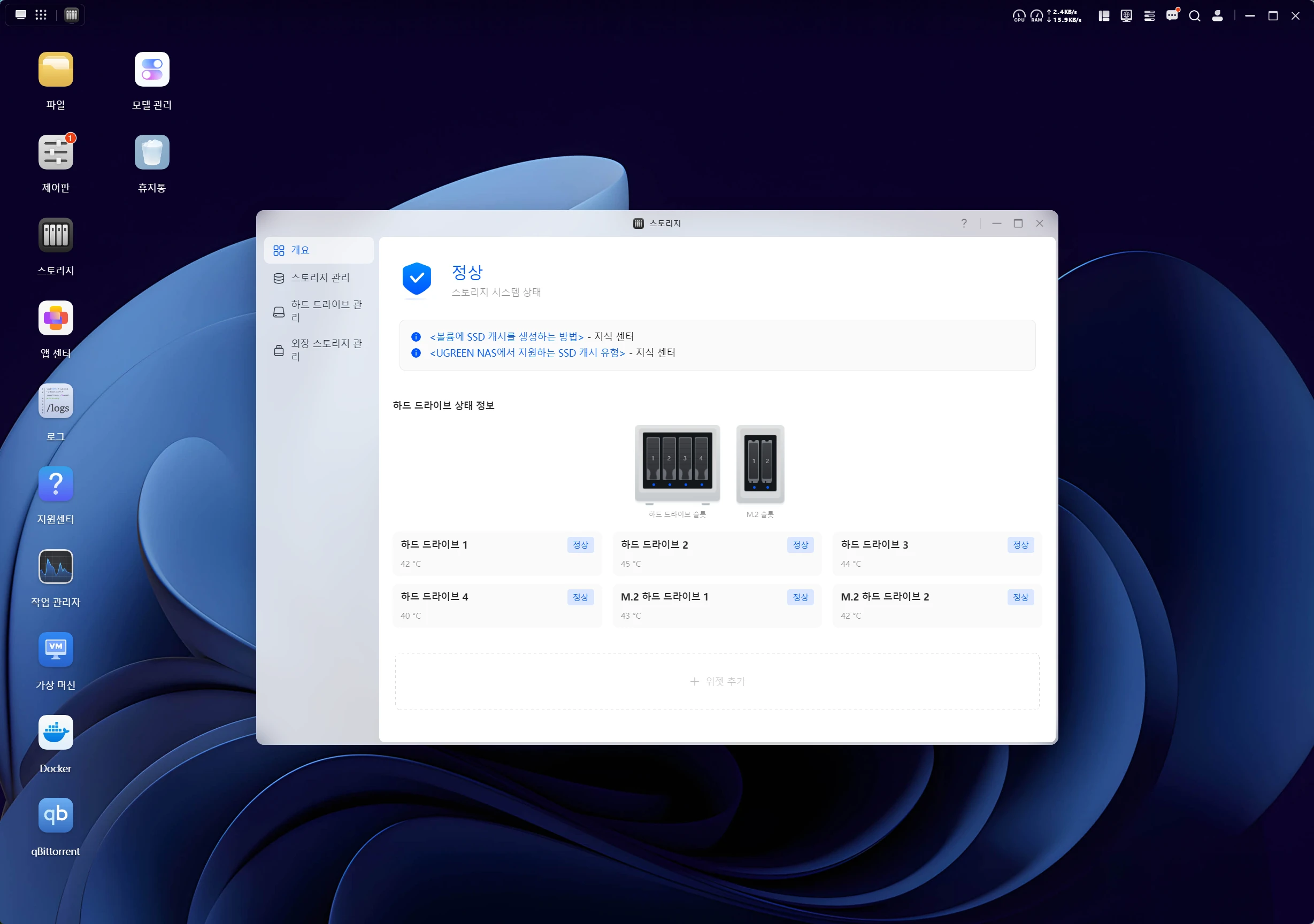
Task: Click the running storage app taskbar icon
Action: click(x=72, y=15)
